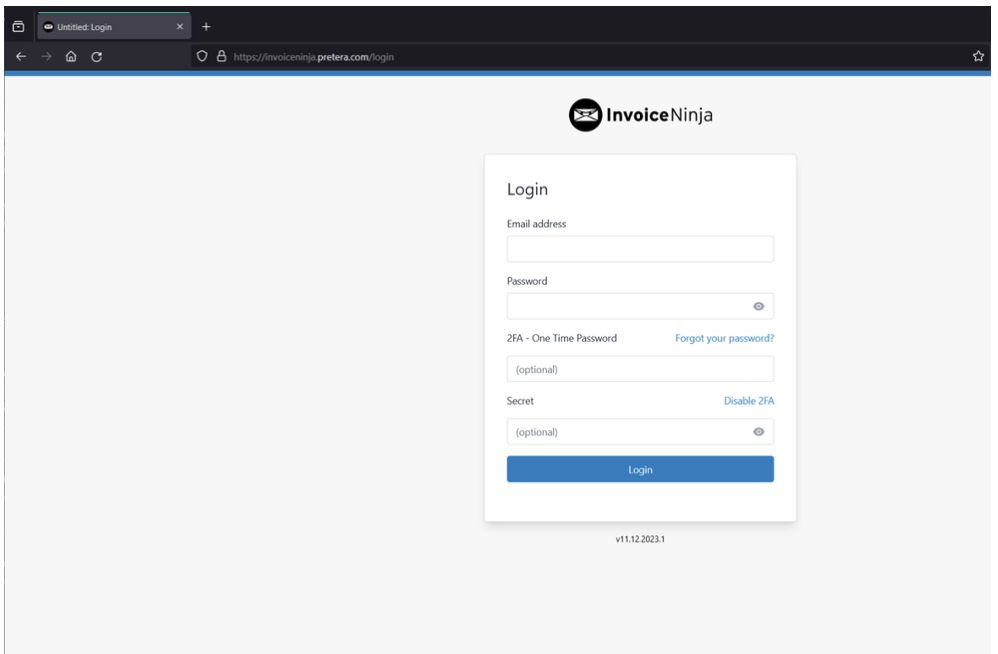Reveal the Secret field value
This screenshot has height=654, width=998.
coord(759,431)
